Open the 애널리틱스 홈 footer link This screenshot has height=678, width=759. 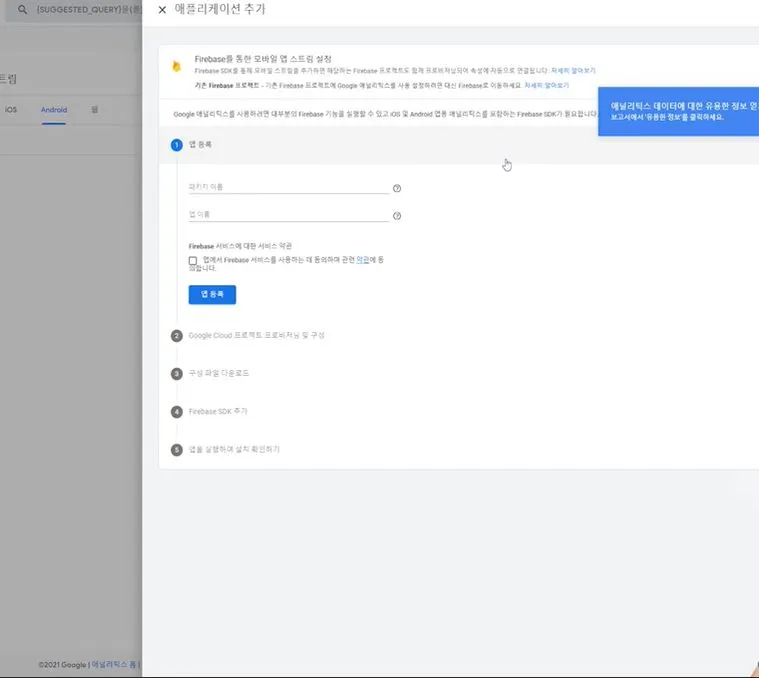pos(114,664)
